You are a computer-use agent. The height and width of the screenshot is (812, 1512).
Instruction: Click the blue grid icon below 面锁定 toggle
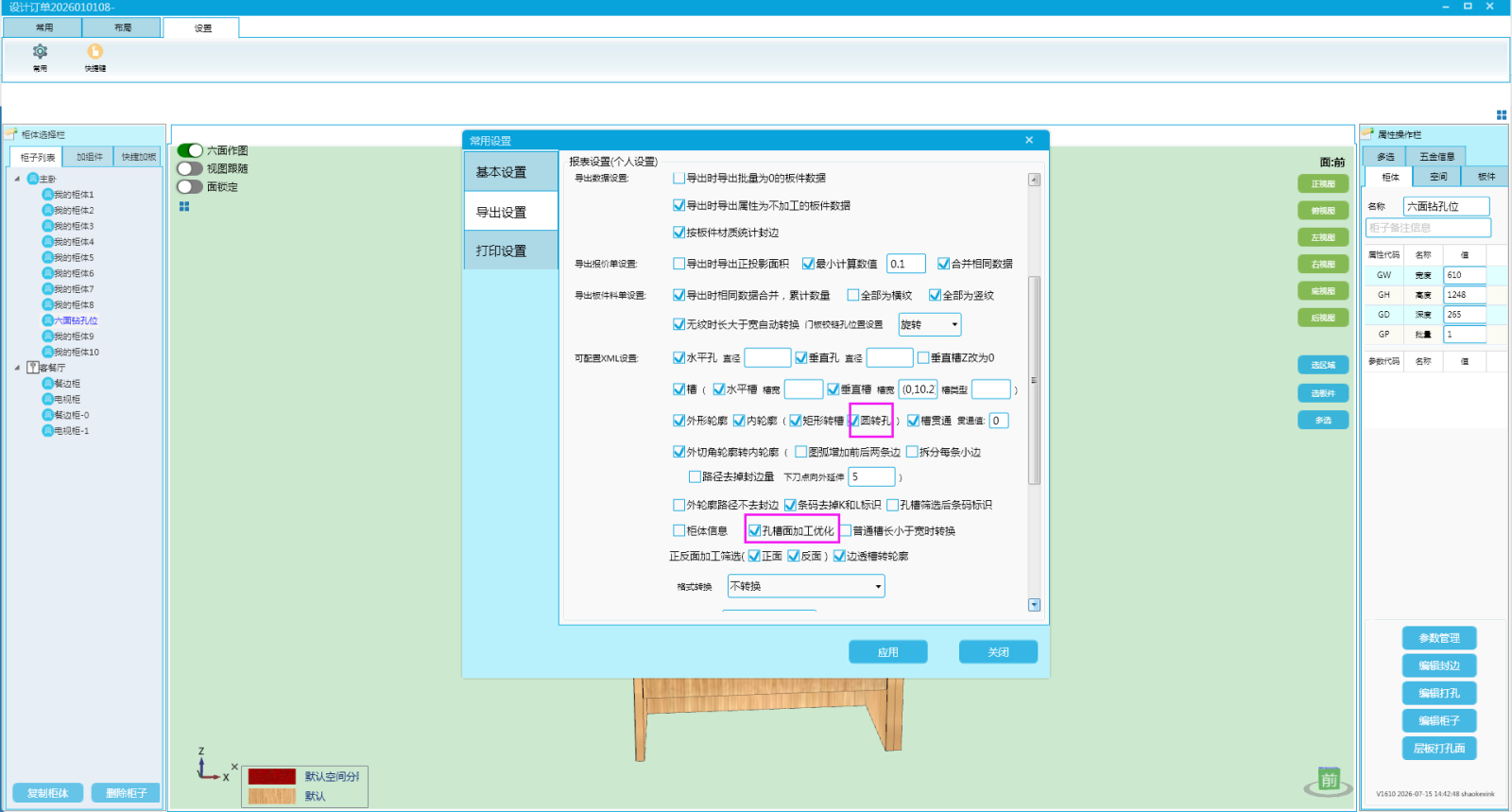[184, 206]
